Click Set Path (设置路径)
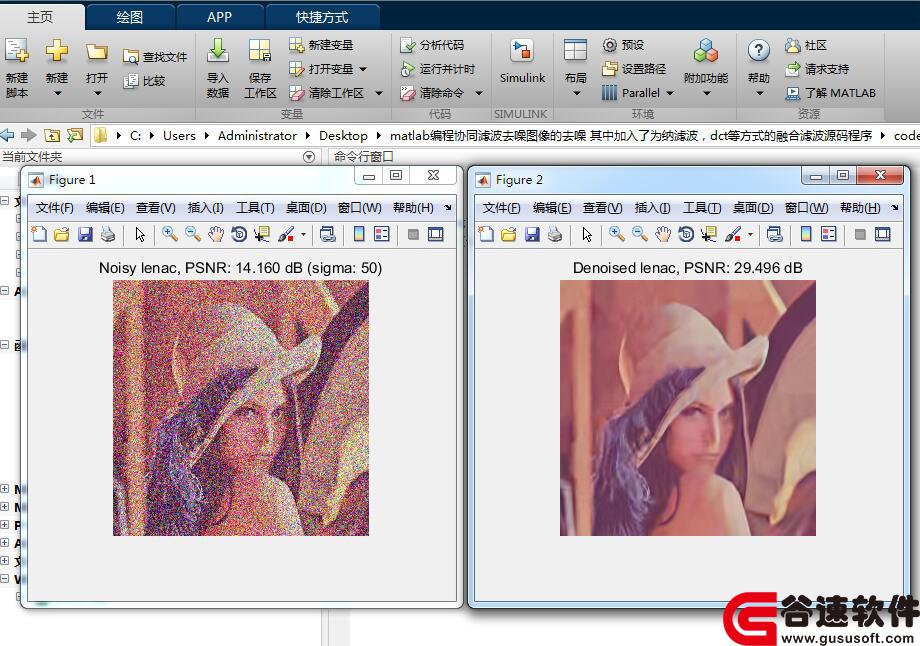The height and width of the screenshot is (646, 920). [x=634, y=69]
